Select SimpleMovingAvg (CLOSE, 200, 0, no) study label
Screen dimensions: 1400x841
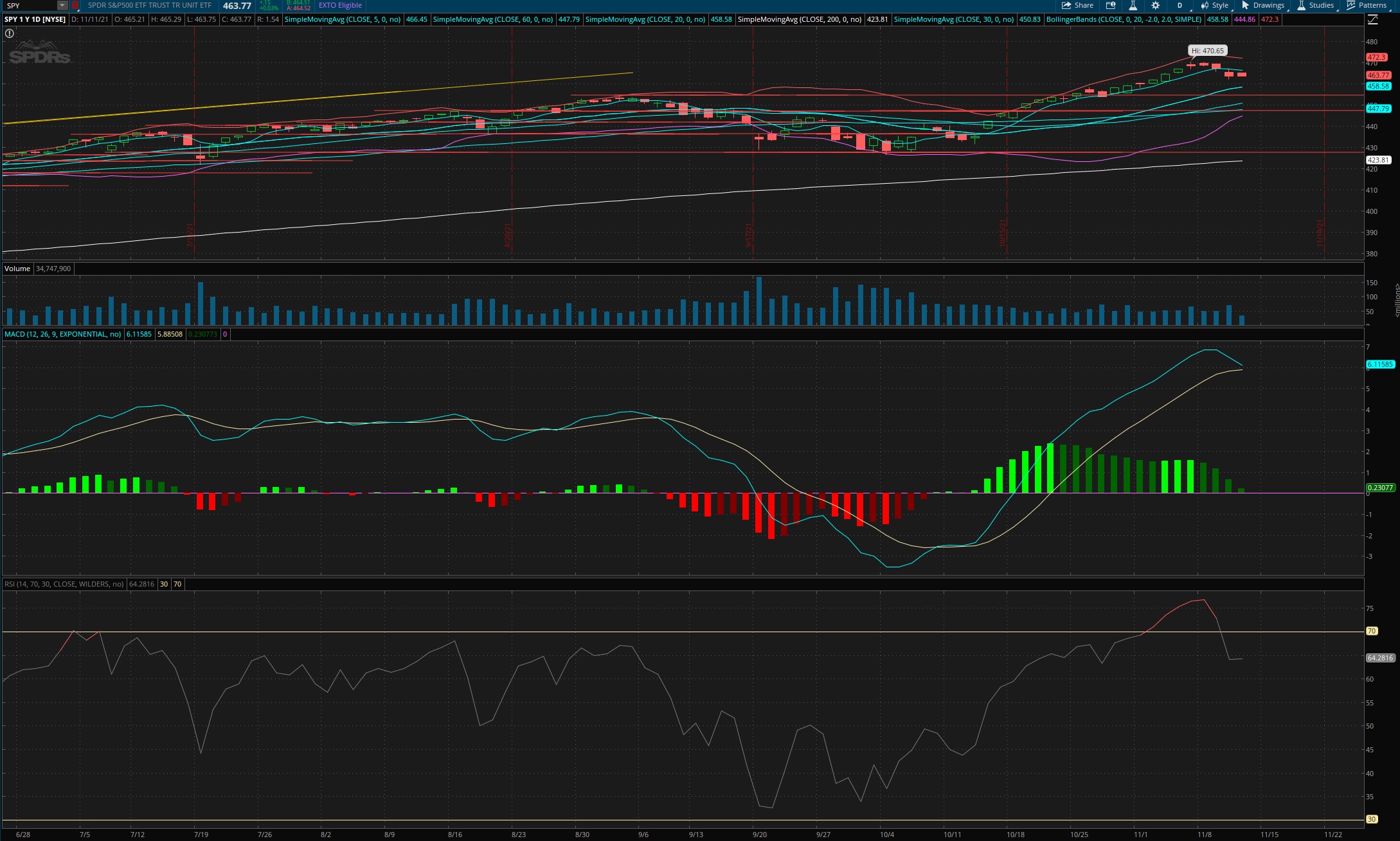pos(800,19)
